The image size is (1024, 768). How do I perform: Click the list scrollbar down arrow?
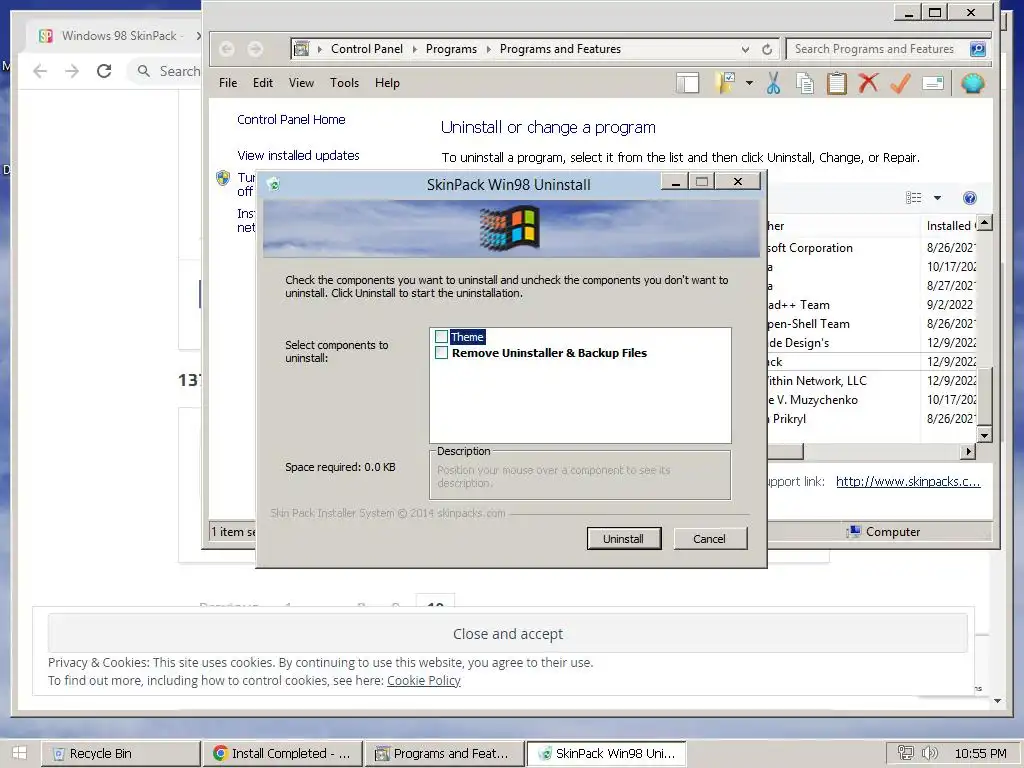(x=984, y=435)
